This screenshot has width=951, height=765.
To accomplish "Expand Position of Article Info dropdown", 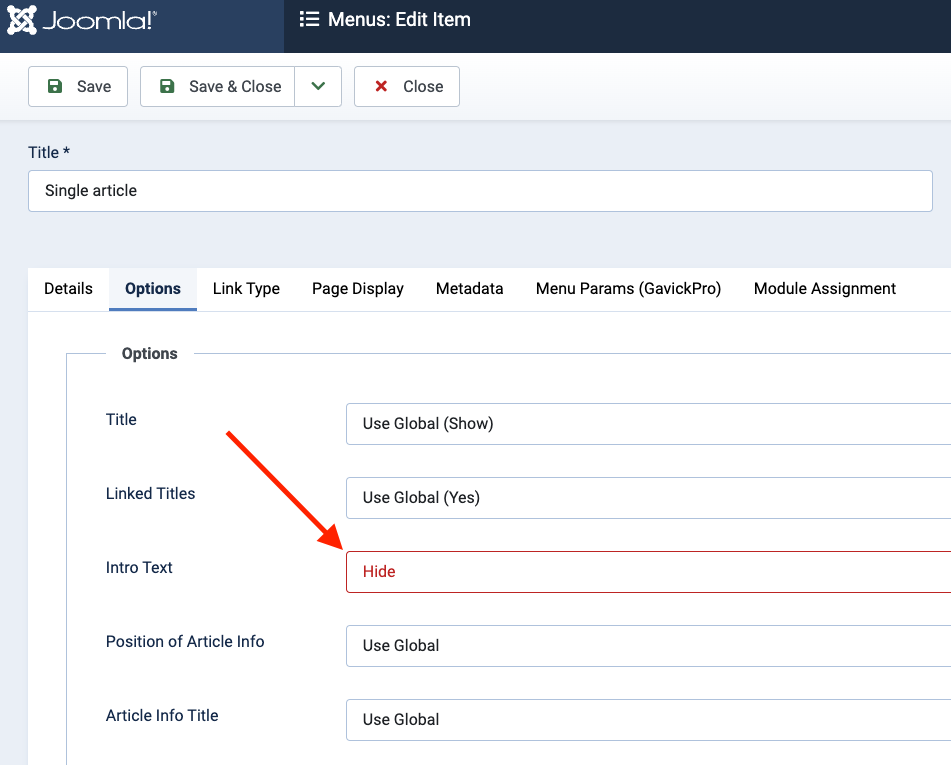I will click(648, 646).
